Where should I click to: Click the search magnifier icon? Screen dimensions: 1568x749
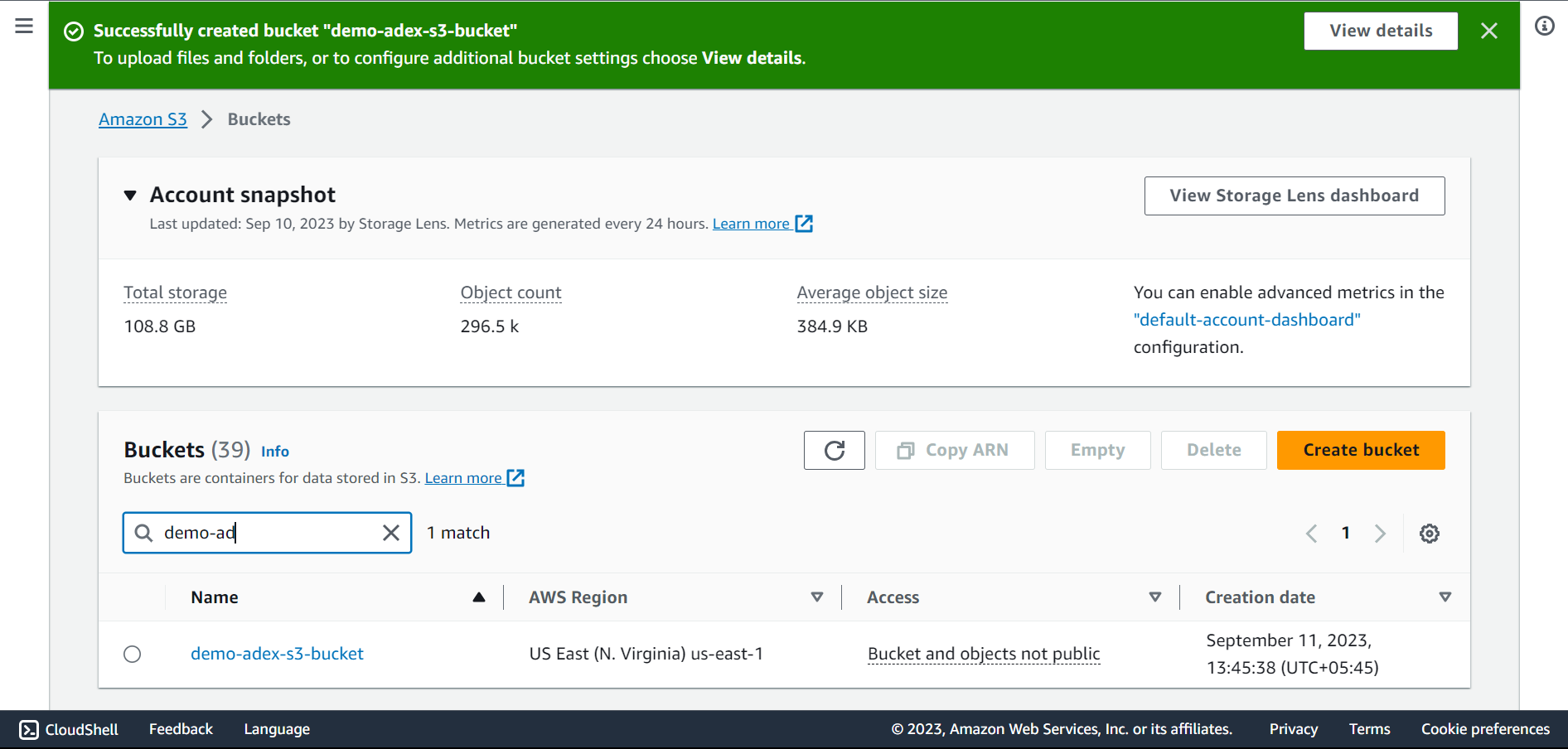143,533
